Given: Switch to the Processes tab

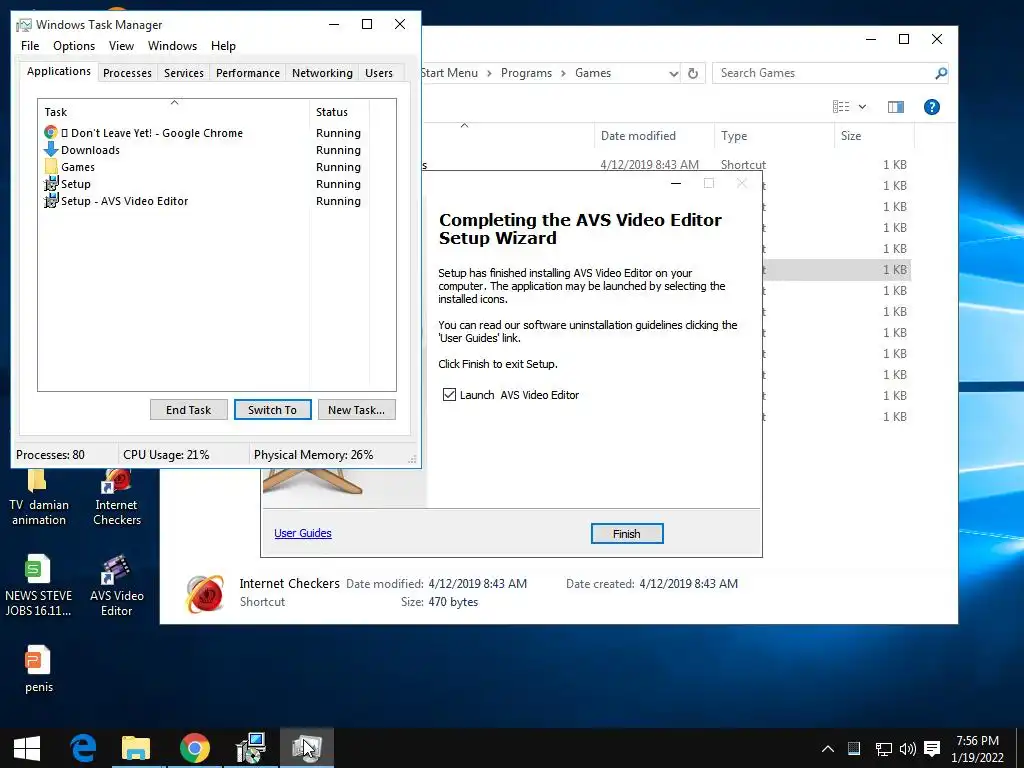Looking at the screenshot, I should click(x=127, y=72).
